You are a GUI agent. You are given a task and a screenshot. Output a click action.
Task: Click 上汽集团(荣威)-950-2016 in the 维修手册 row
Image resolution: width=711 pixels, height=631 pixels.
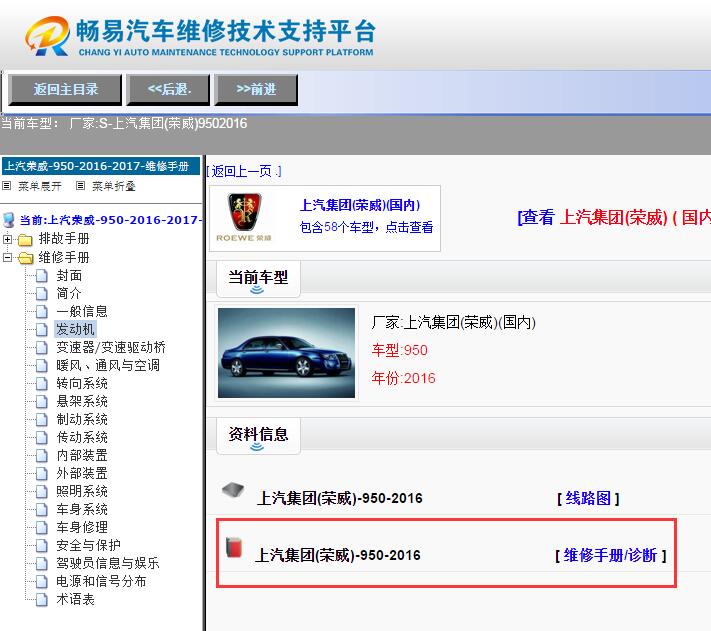pyautogui.click(x=338, y=555)
